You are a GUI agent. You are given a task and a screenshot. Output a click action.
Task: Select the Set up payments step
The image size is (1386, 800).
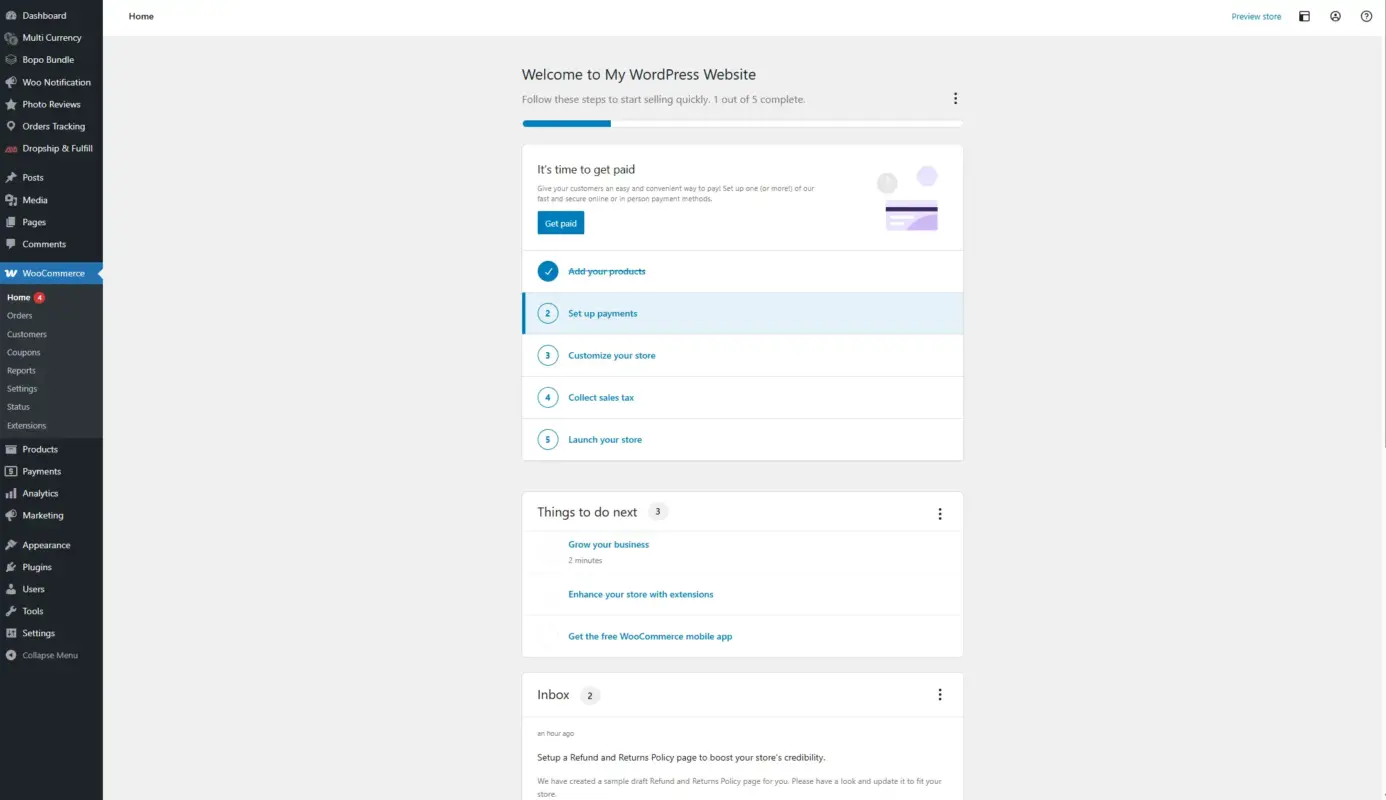pyautogui.click(x=742, y=313)
